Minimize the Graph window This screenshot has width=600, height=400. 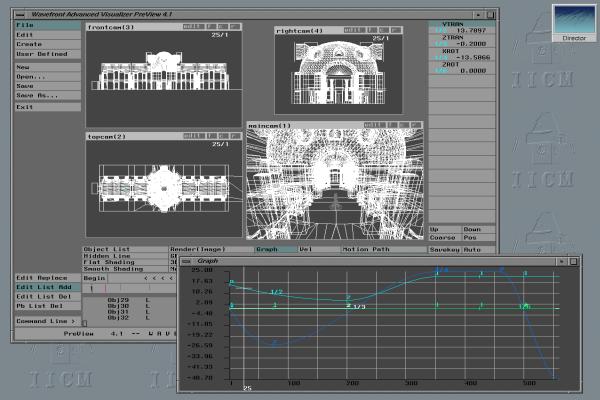[562, 261]
